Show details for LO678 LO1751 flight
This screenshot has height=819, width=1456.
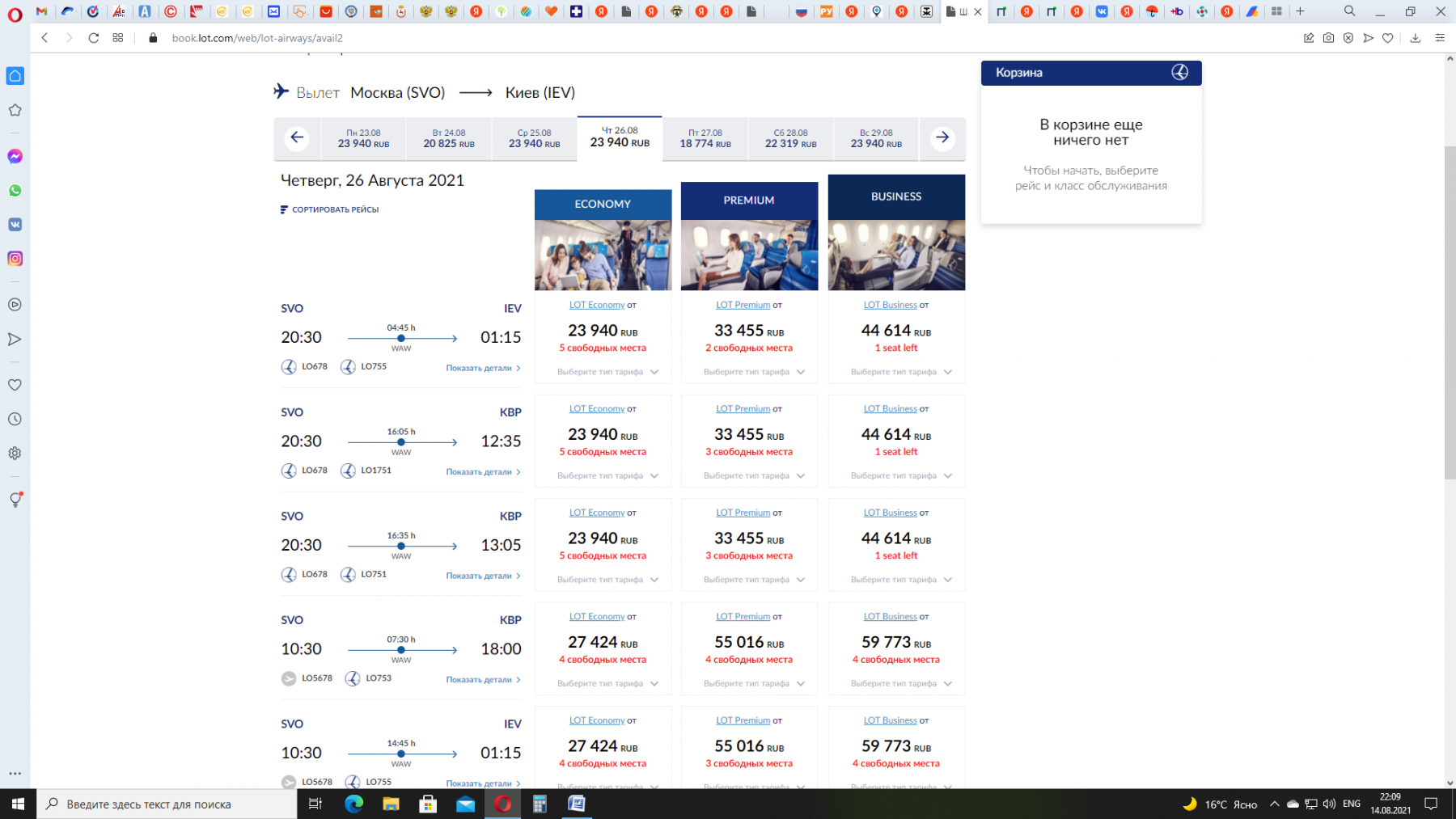[x=483, y=471]
